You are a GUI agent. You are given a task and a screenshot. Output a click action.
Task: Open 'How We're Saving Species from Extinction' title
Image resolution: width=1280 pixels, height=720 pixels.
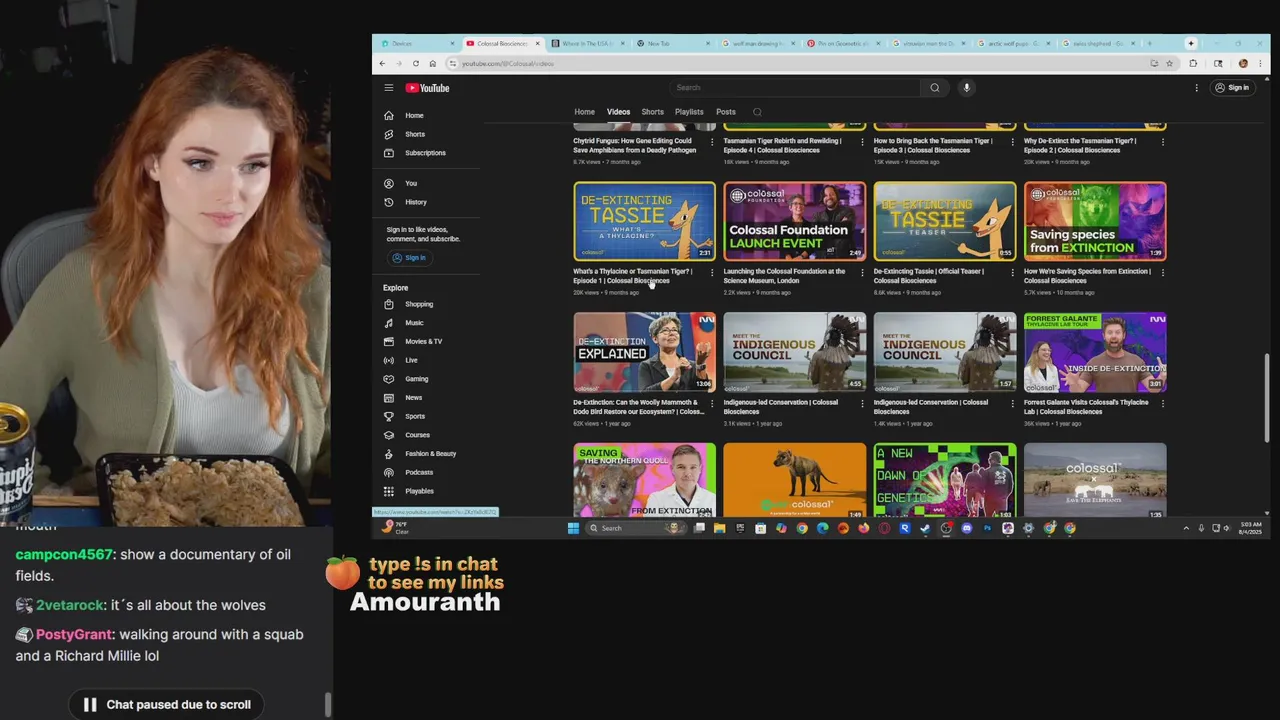coord(1087,276)
